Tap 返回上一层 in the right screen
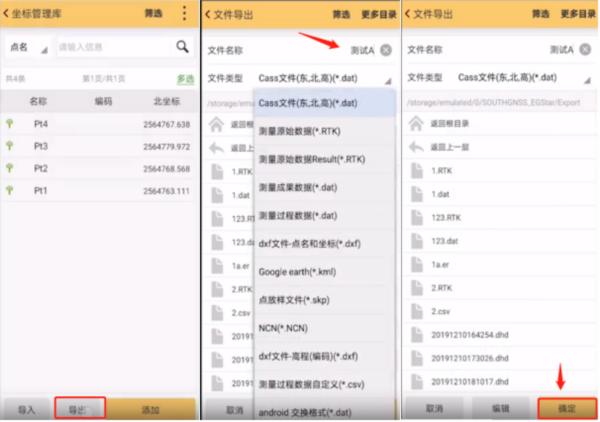 click(450, 147)
